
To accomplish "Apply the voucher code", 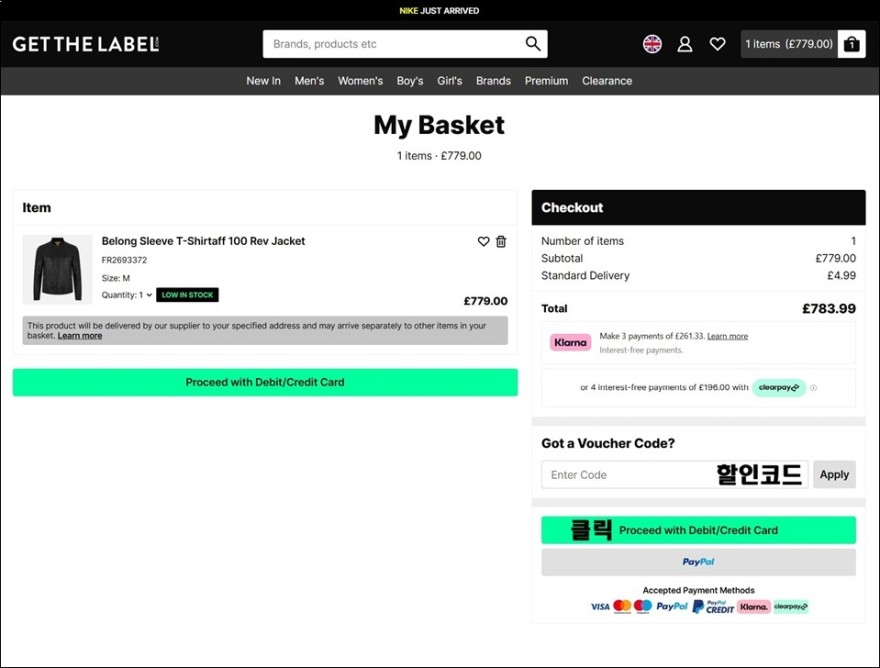I will tap(834, 474).
